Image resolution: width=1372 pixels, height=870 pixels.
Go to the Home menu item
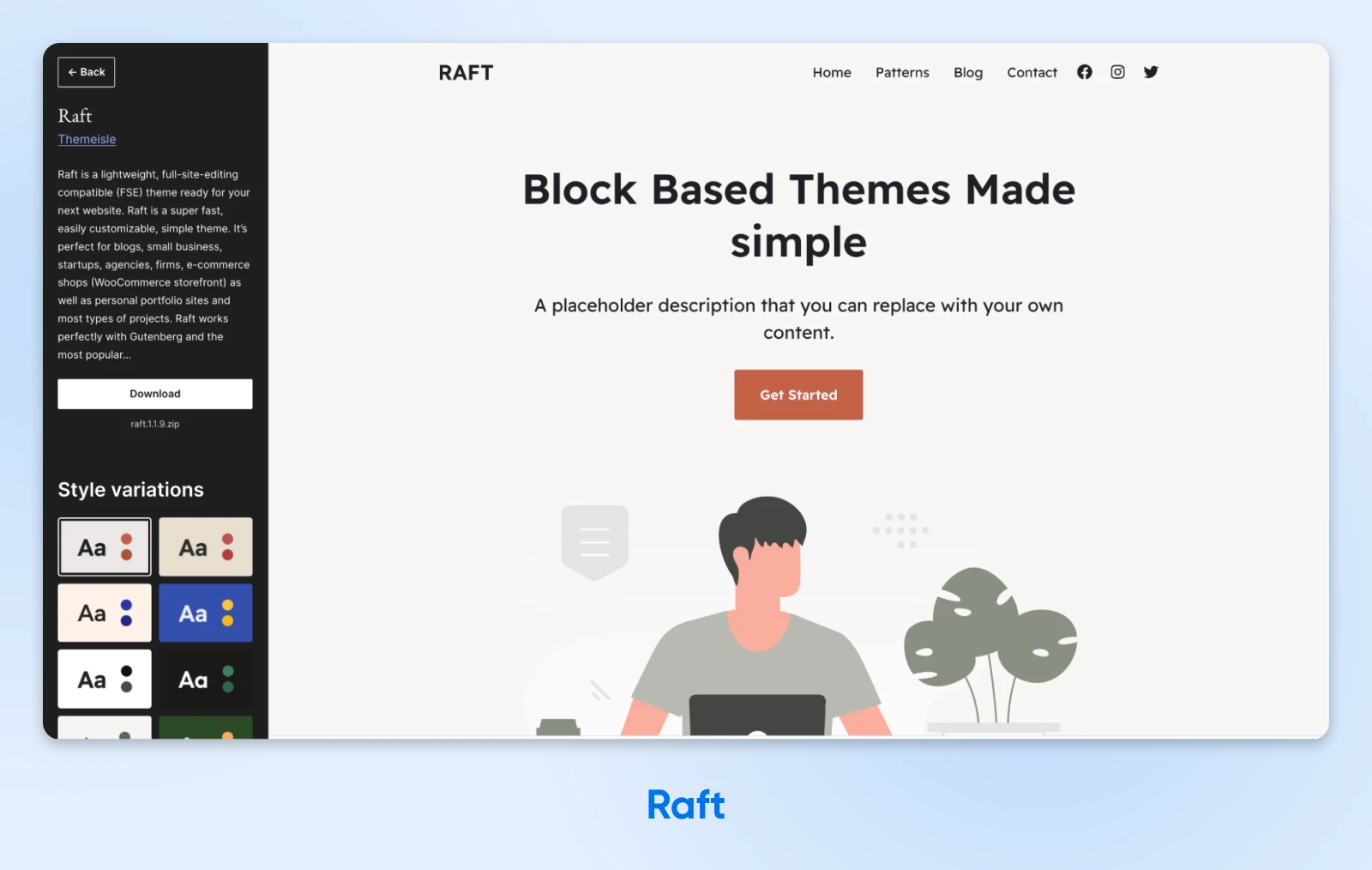pyautogui.click(x=832, y=73)
